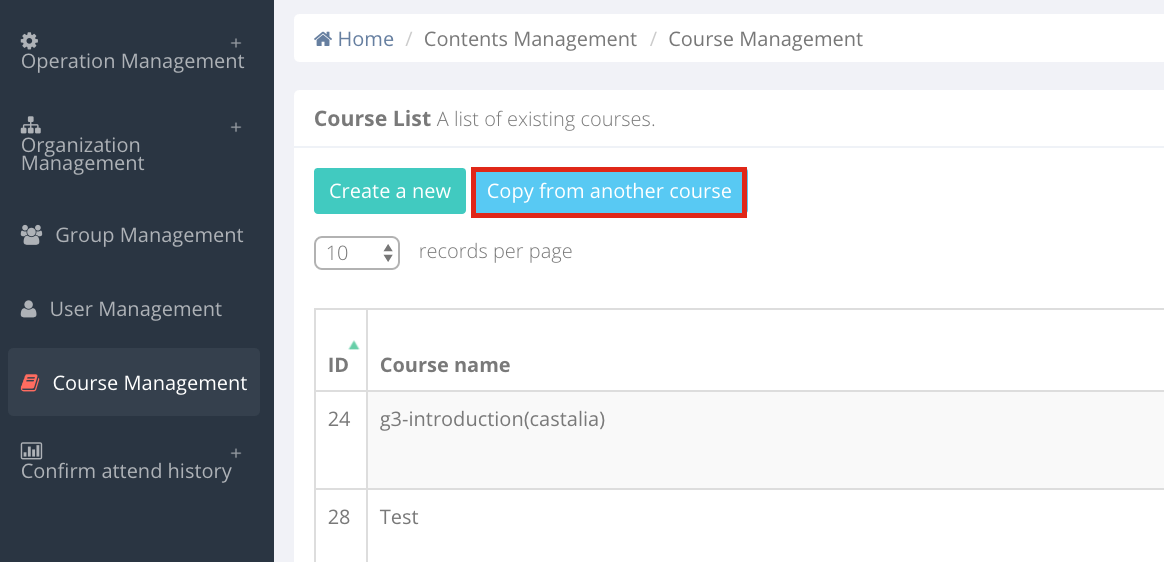Click the red Course Management book icon
Screen dimensions: 1164x562
(30, 383)
